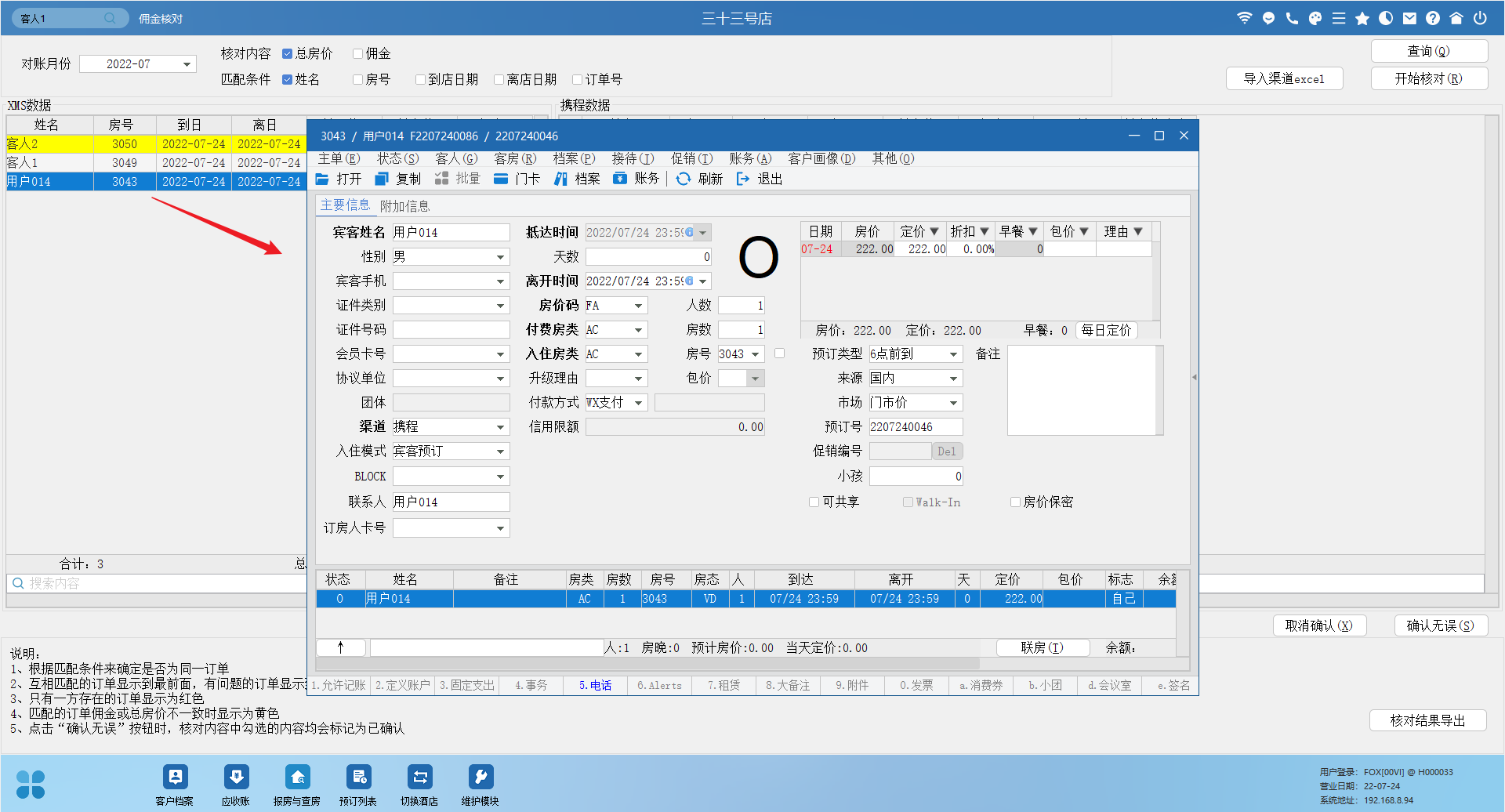Click the phone handset icon
Screen dimensions: 1505x812
coord(1292,18)
